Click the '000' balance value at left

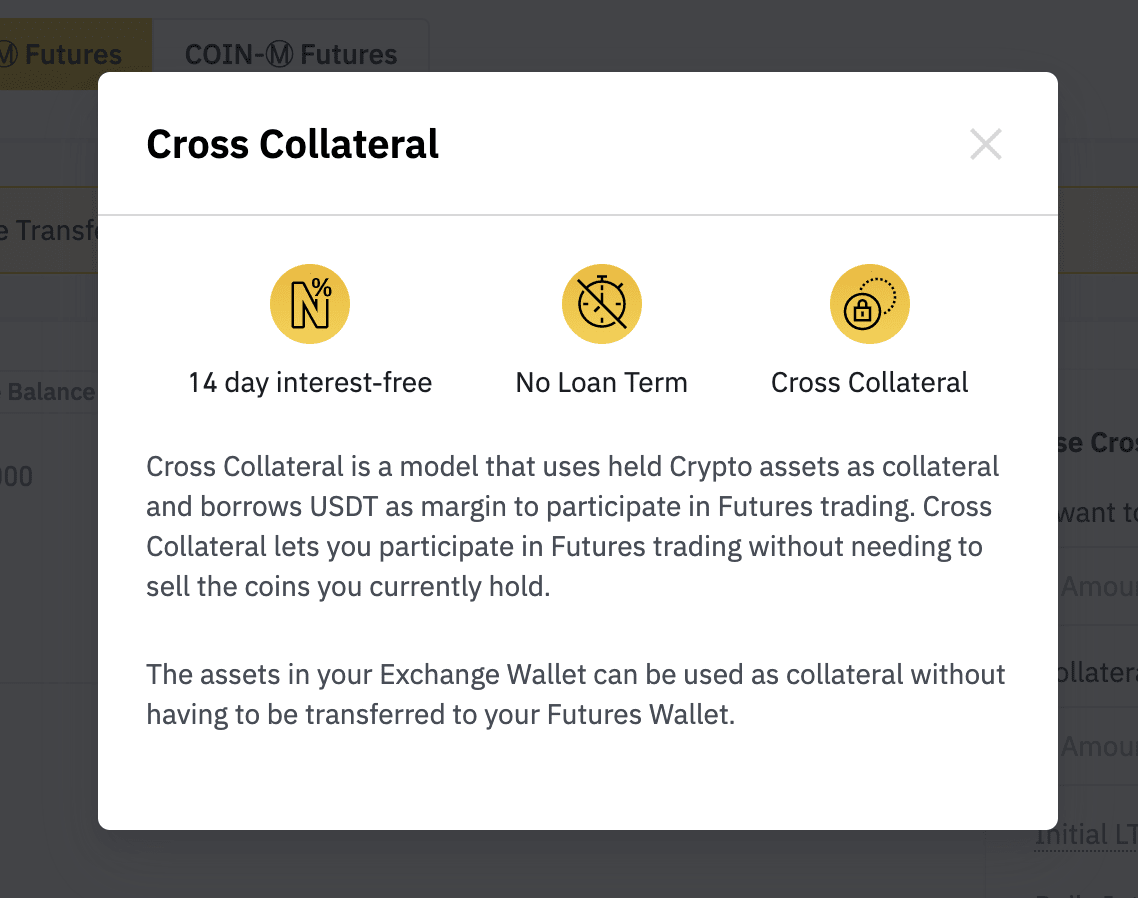(16, 477)
